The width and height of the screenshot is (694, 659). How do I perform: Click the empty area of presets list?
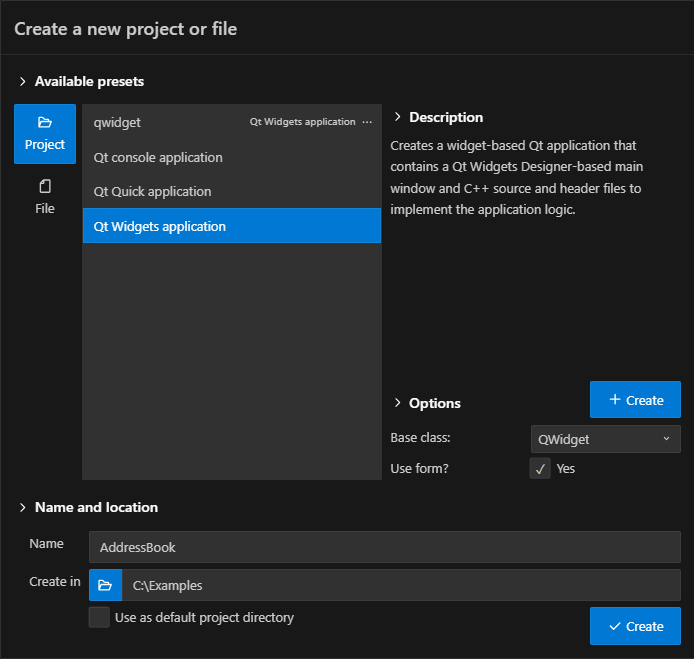(x=231, y=360)
